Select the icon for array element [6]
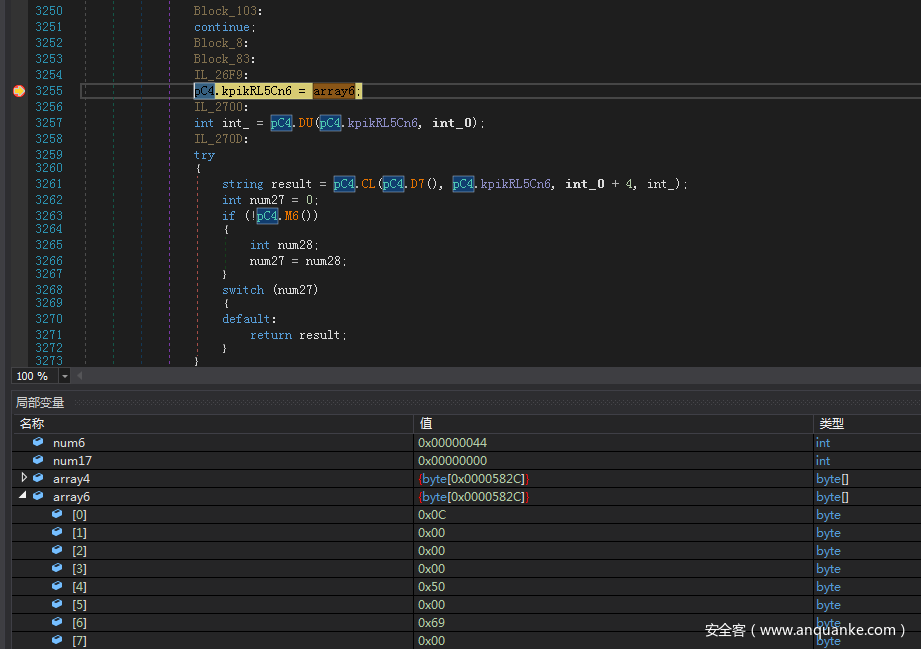The image size is (921, 649). 57,622
